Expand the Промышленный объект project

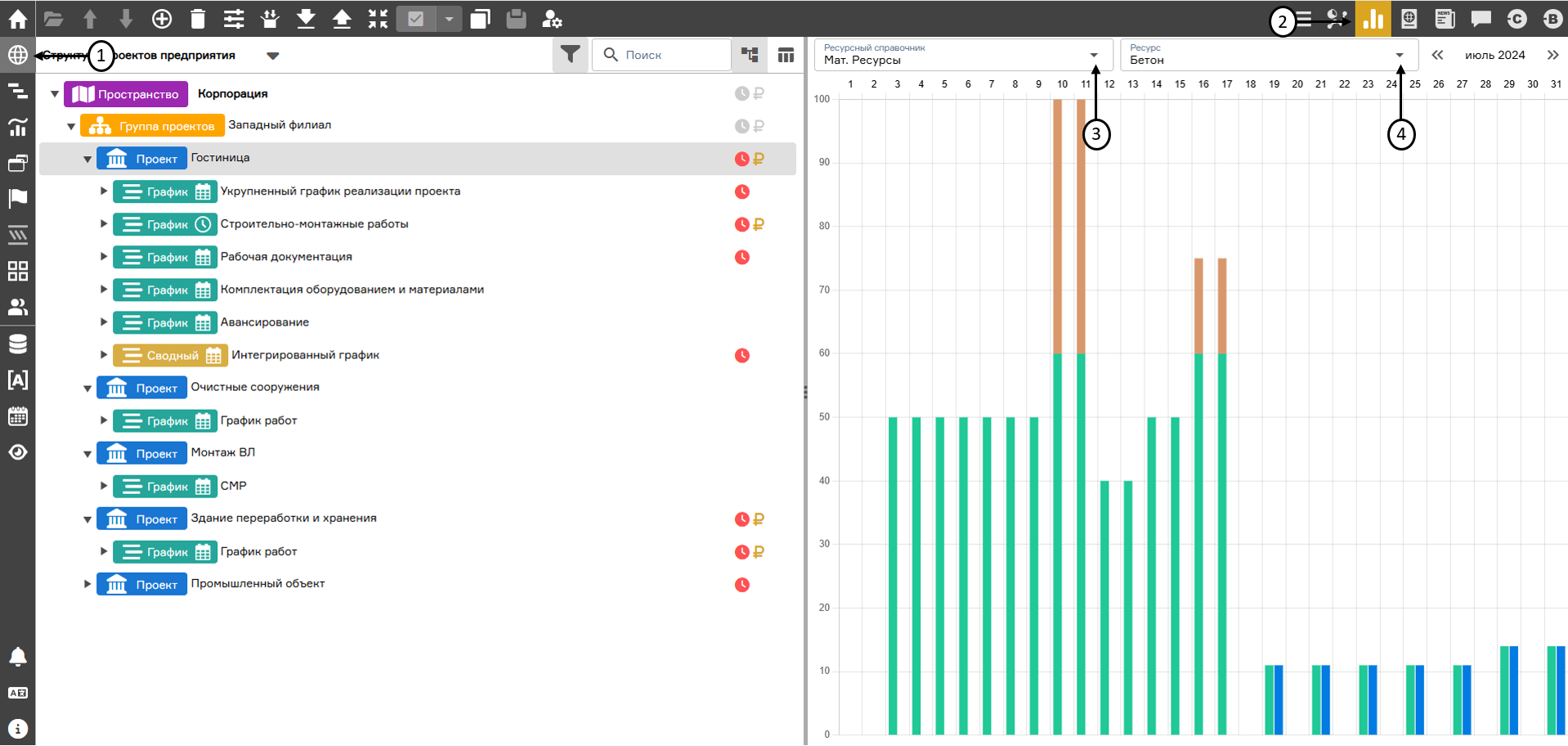(x=87, y=584)
